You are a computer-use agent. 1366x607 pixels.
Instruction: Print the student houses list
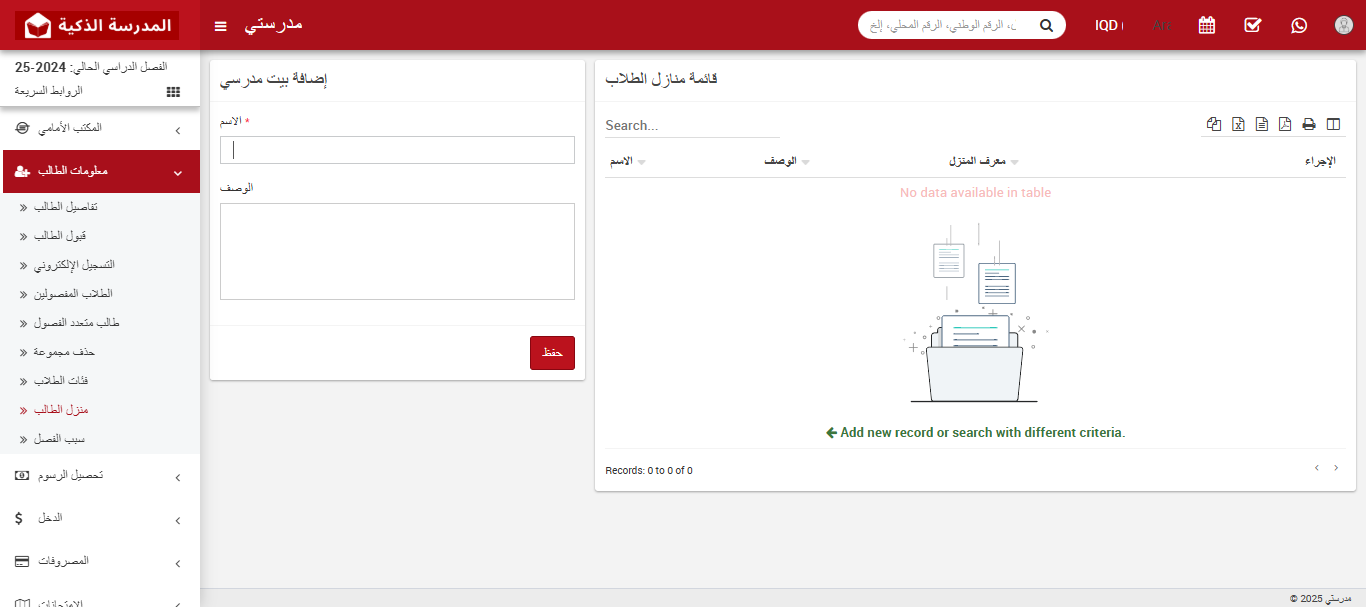tap(1308, 124)
